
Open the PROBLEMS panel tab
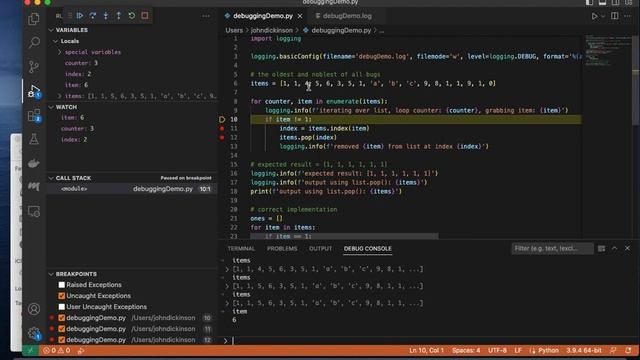click(282, 248)
